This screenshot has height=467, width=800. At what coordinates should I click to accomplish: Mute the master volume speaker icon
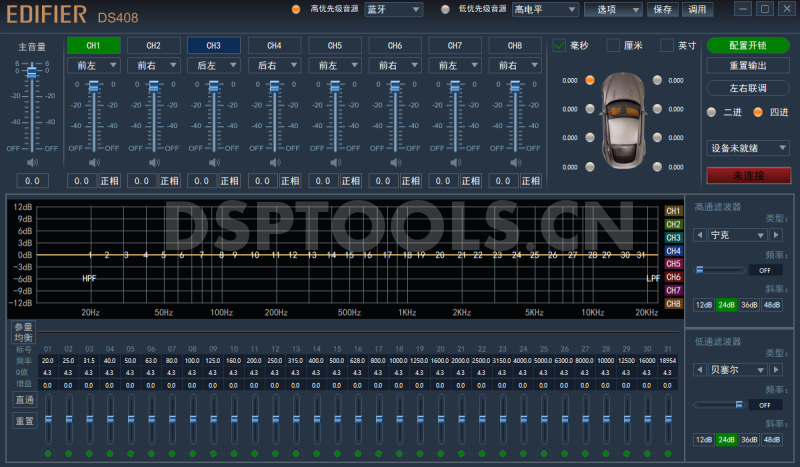32,162
